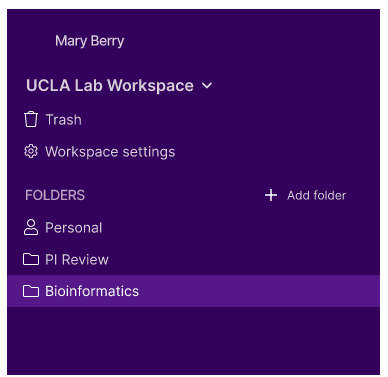Select the Bioinformatics folder label
The width and height of the screenshot is (388, 377).
coord(92,291)
